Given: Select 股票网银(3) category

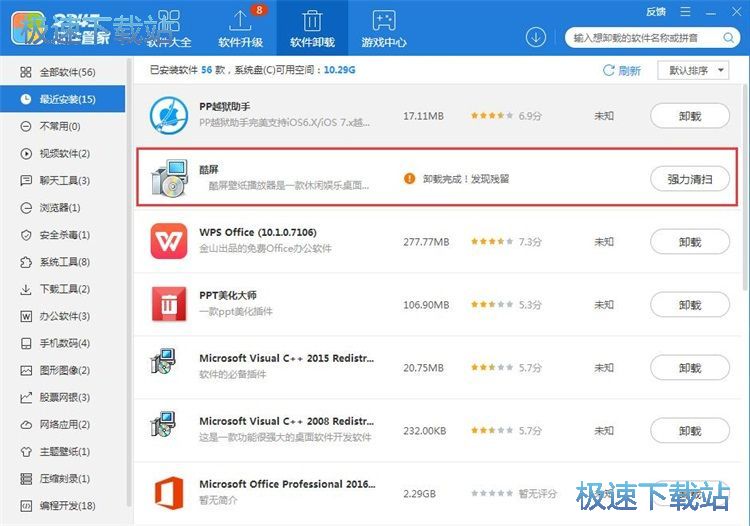Looking at the screenshot, I should 63,397.
